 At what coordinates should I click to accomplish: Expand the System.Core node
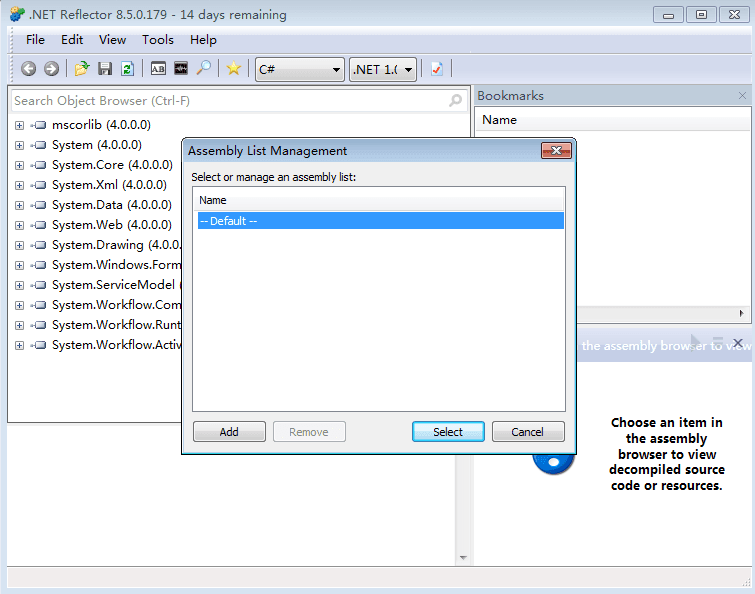(19, 165)
